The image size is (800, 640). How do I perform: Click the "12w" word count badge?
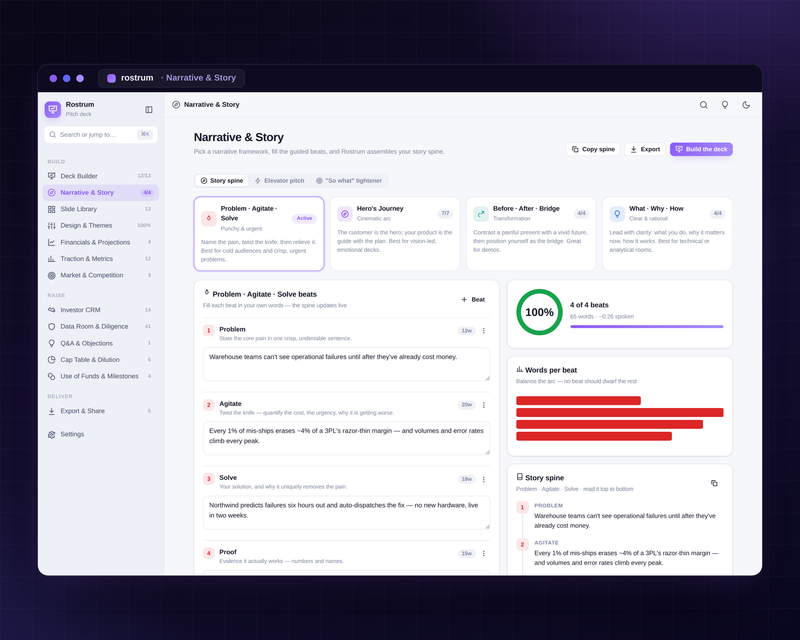click(466, 331)
